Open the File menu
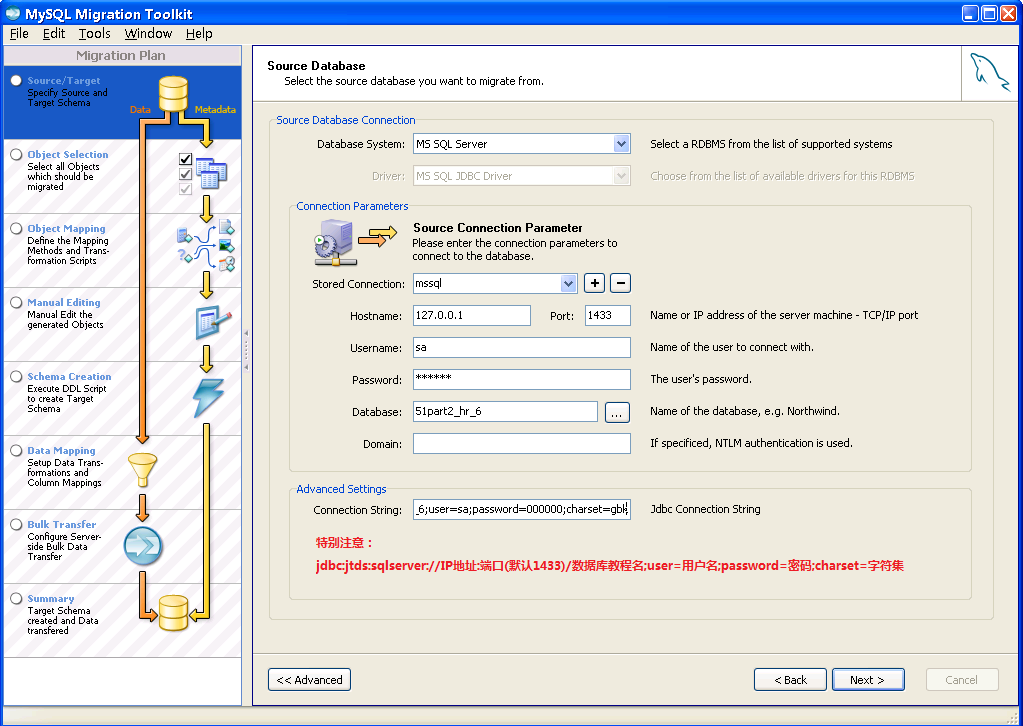Screen dimensions: 1023x726 coord(19,33)
